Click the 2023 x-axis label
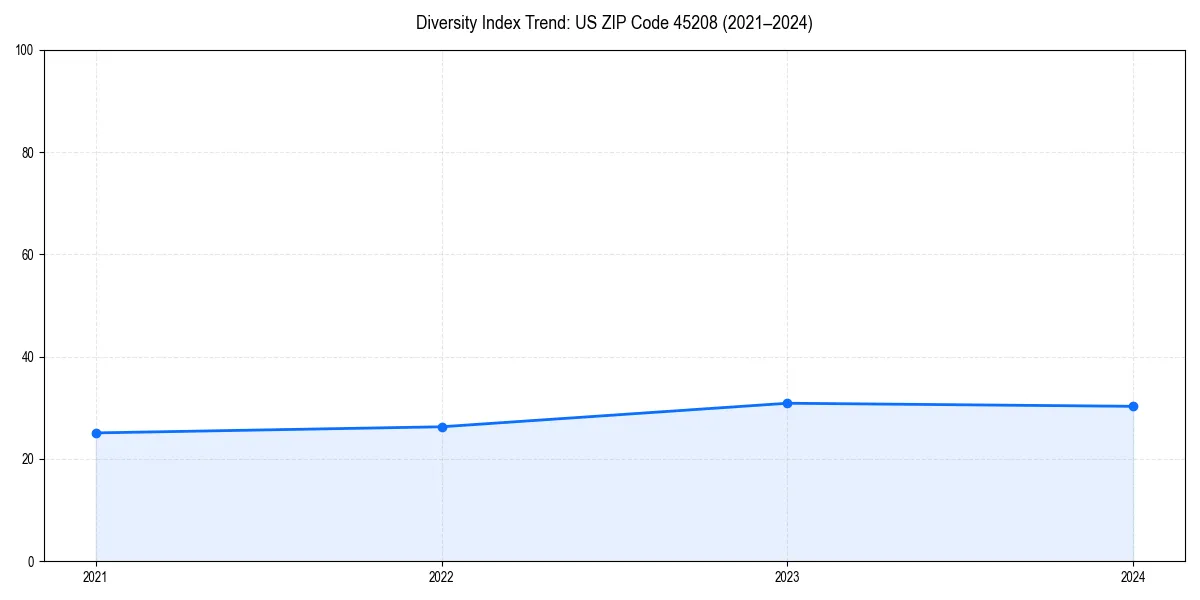Viewport: 1200px width, 600px height. coord(788,577)
